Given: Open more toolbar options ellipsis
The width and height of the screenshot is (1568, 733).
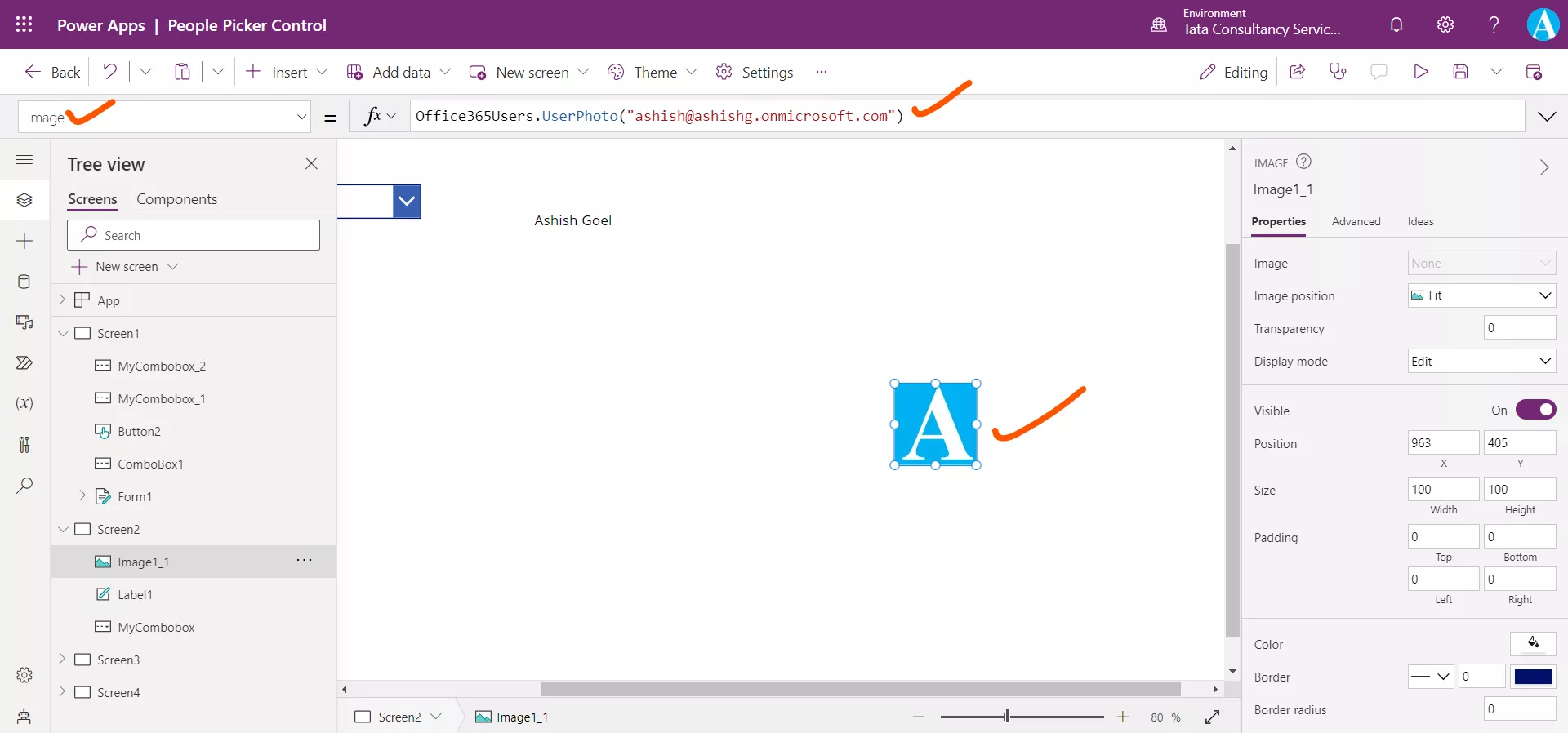Looking at the screenshot, I should coord(822,72).
